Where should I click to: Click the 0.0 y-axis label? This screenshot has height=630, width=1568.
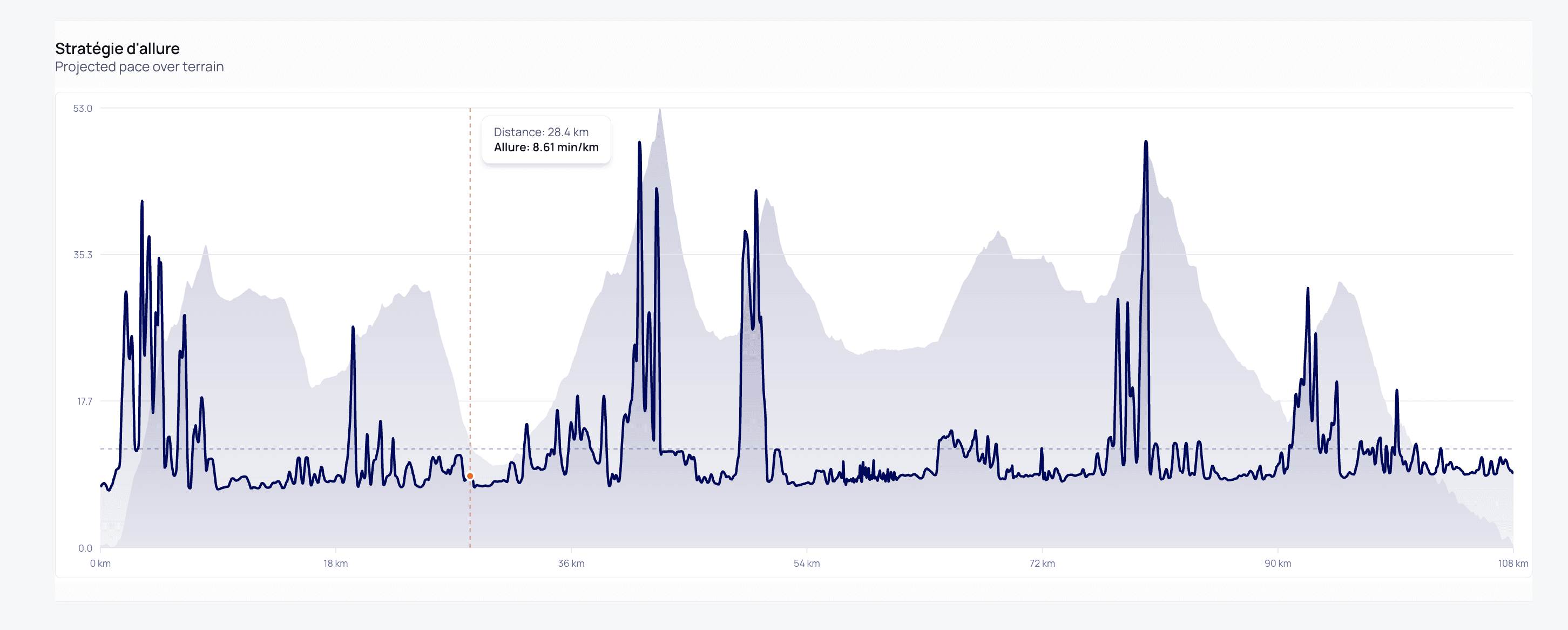point(85,548)
